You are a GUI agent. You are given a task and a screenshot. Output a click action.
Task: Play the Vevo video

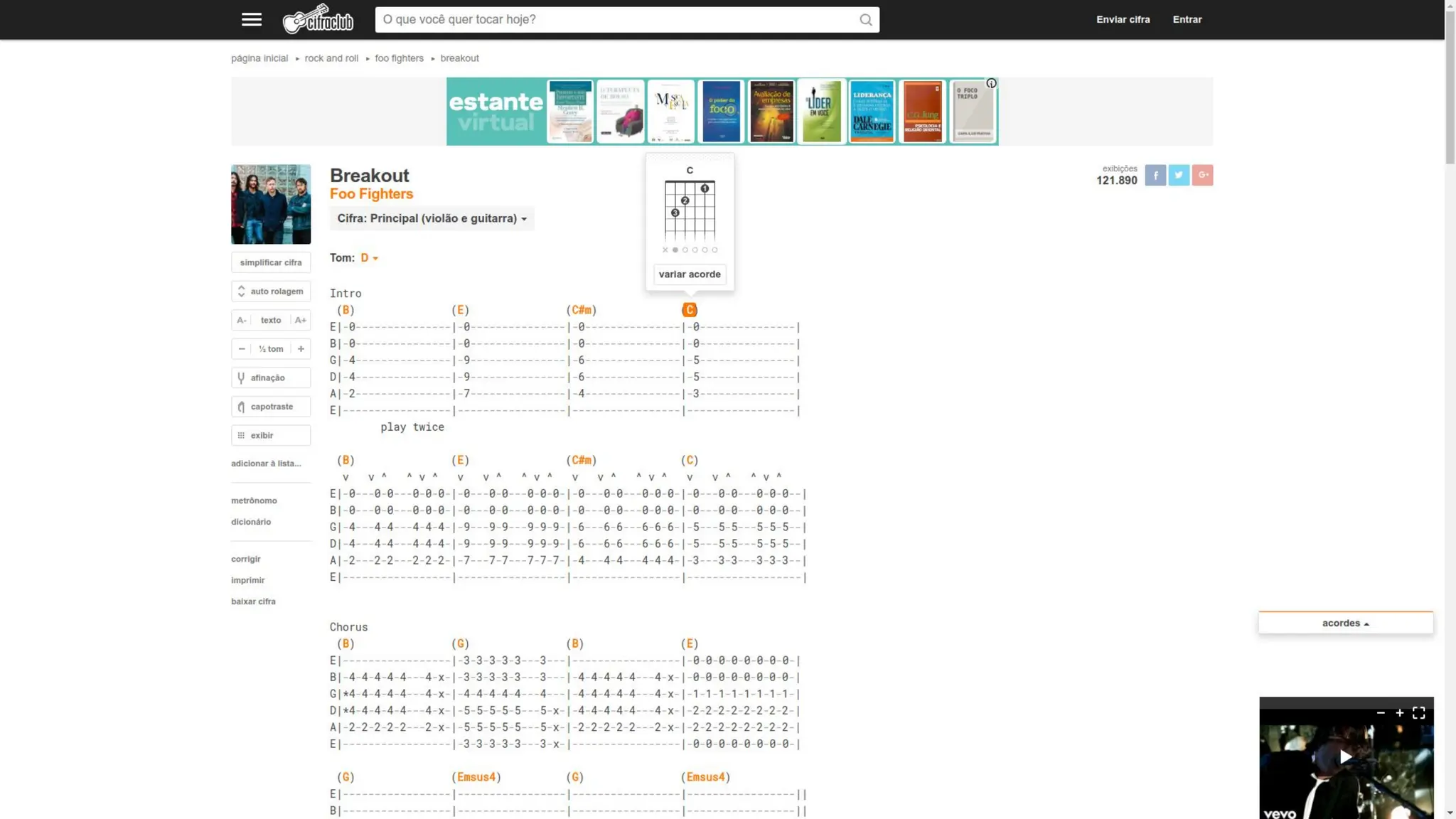[1345, 757]
